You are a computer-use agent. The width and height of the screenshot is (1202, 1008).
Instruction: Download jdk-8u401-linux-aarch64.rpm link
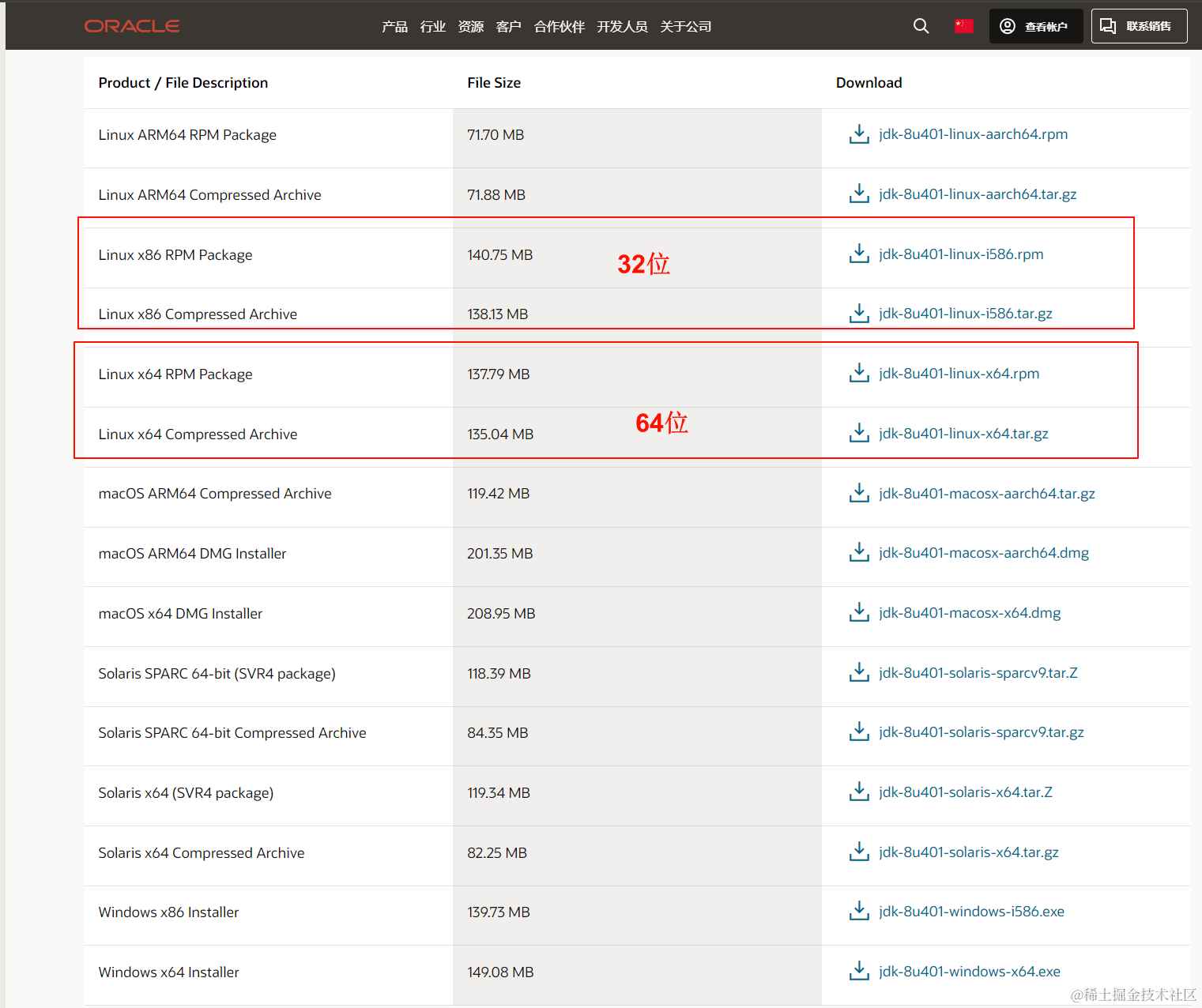point(973,134)
